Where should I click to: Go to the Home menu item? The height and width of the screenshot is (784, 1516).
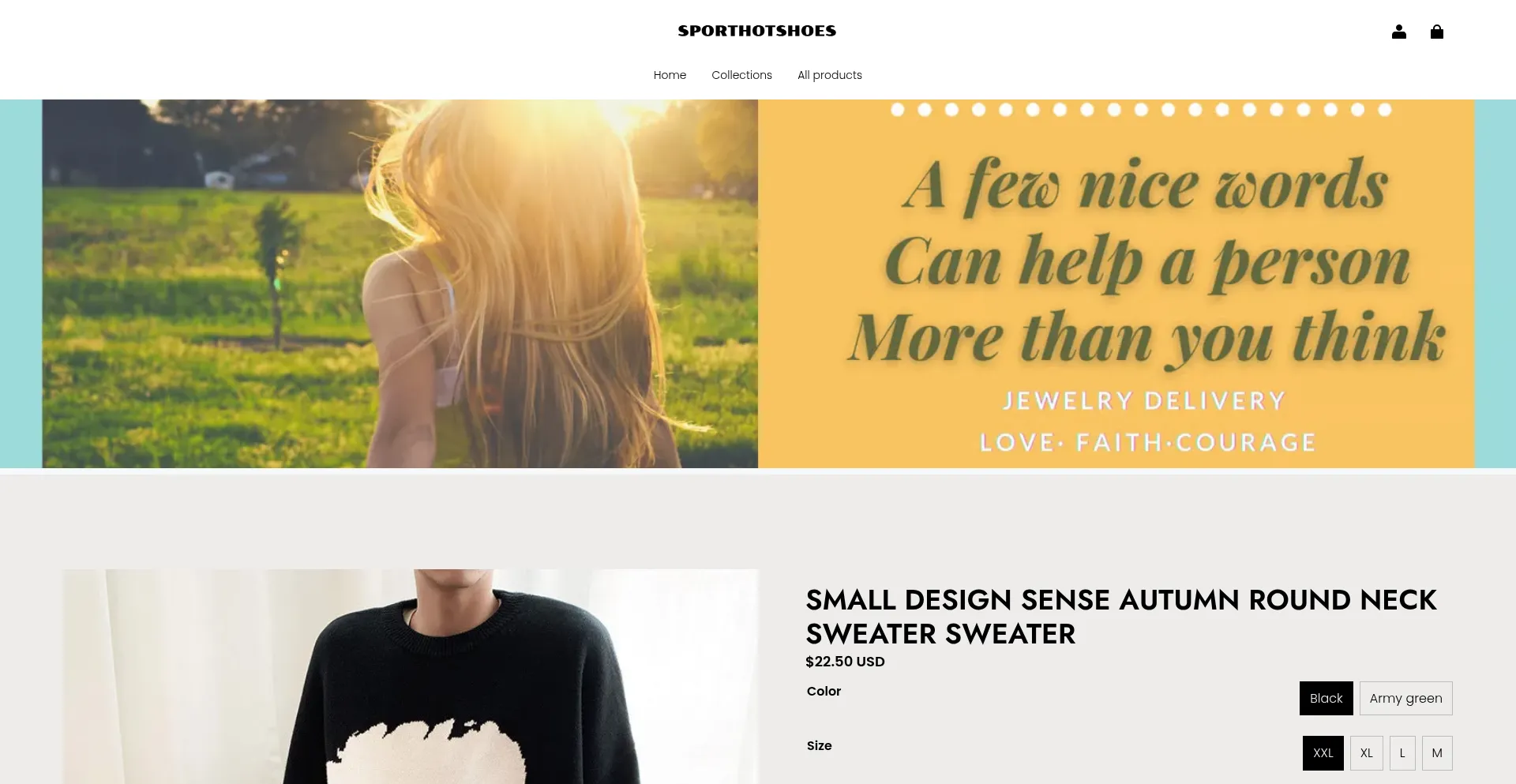(x=670, y=75)
